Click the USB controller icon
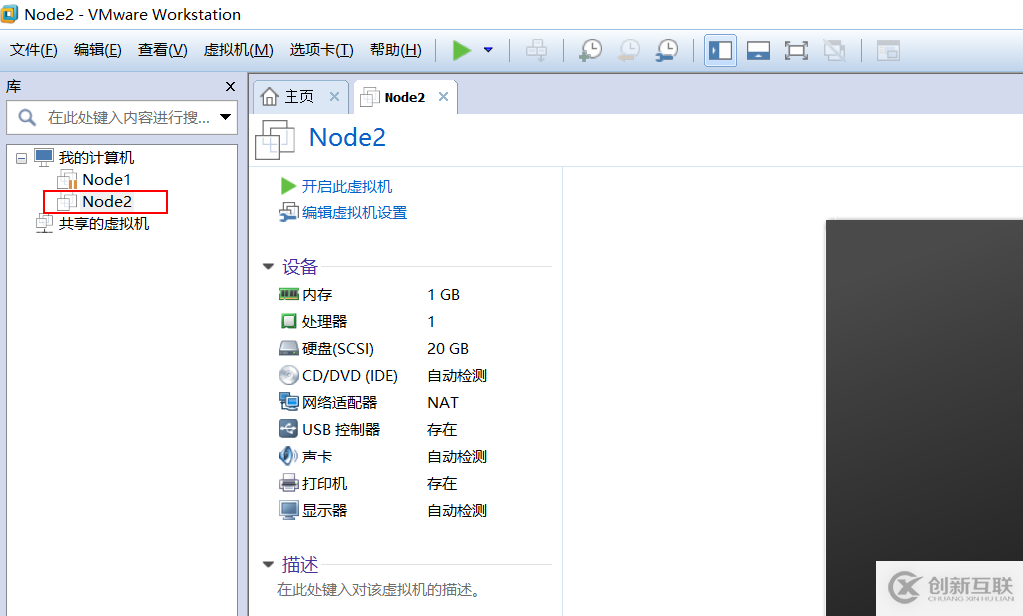This screenshot has width=1023, height=616. [288, 429]
